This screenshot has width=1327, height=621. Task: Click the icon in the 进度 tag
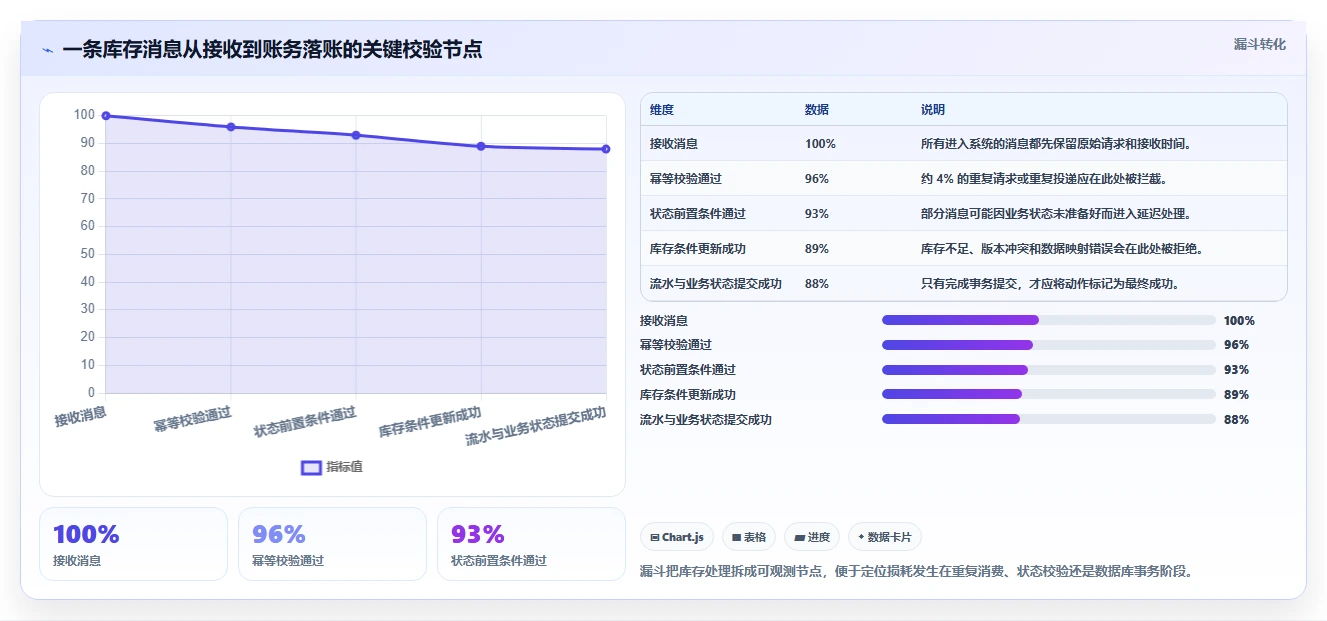799,538
